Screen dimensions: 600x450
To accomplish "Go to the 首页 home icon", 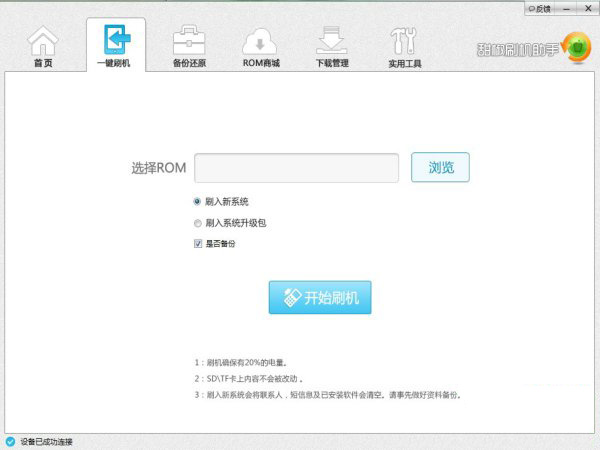I will [42, 42].
